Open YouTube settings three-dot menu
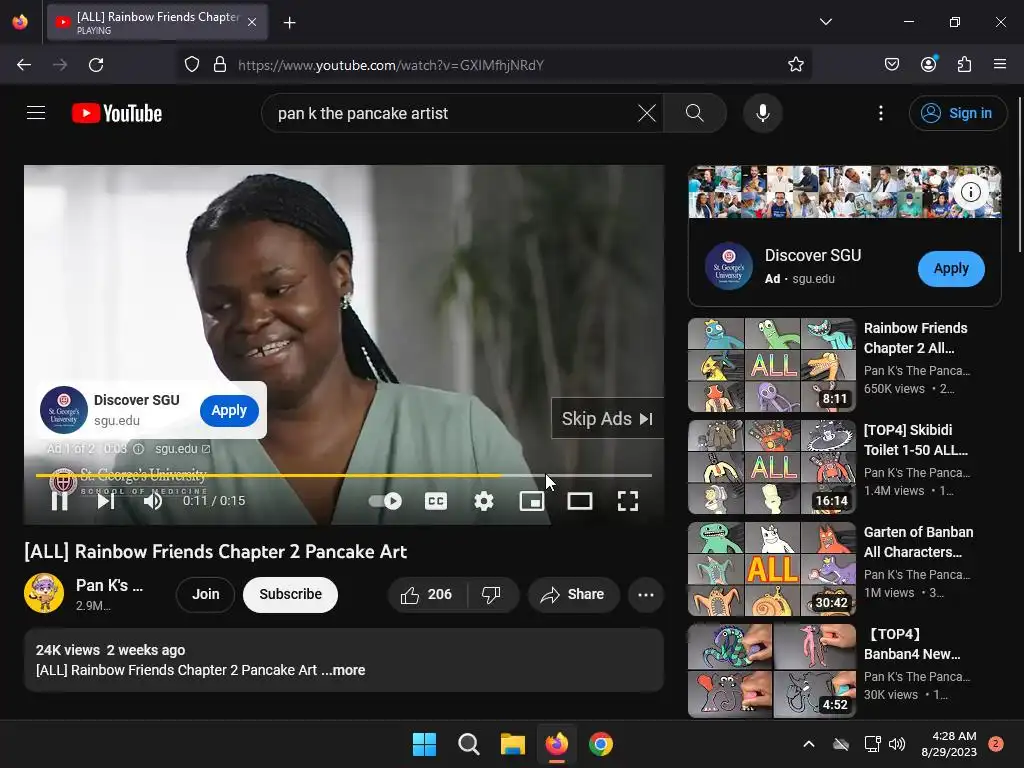1024x768 pixels. [x=881, y=113]
